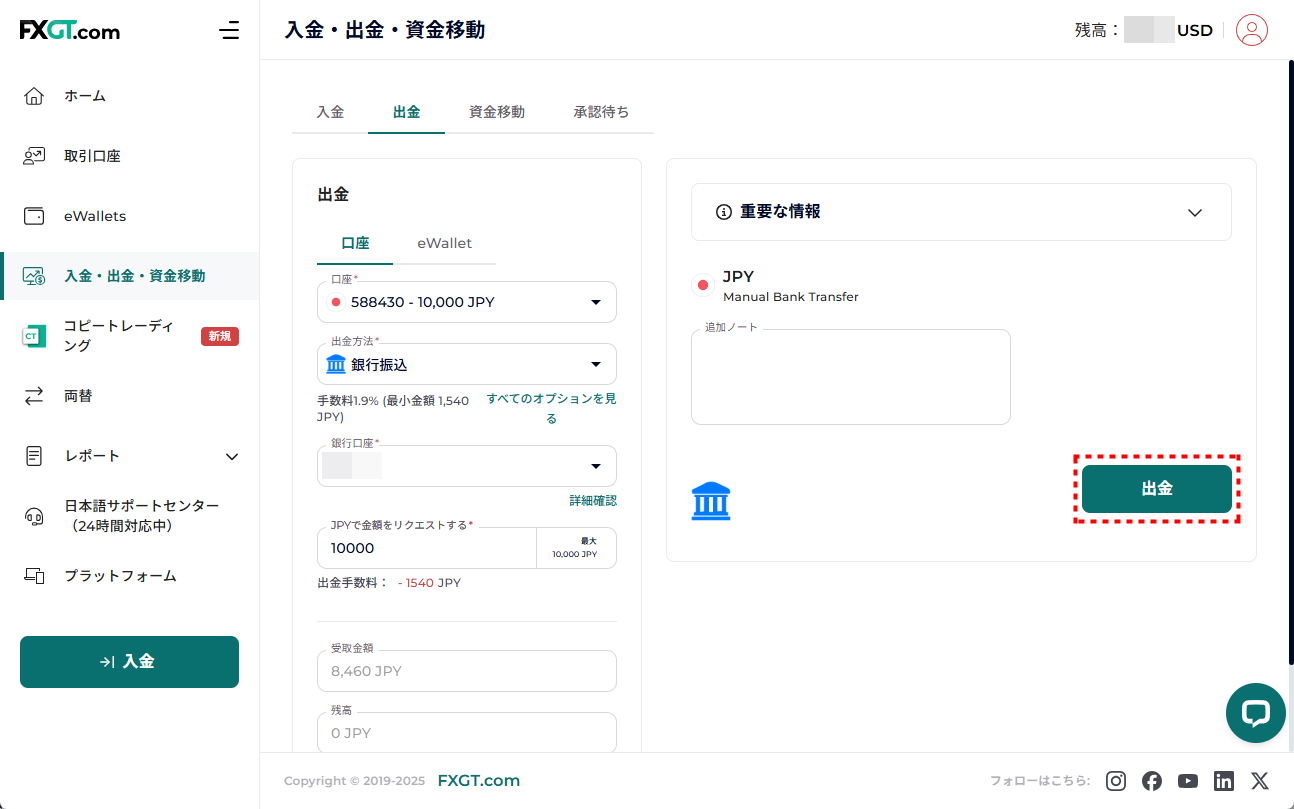This screenshot has width=1294, height=809.
Task: Switch to the 入金 tab
Action: coord(330,112)
